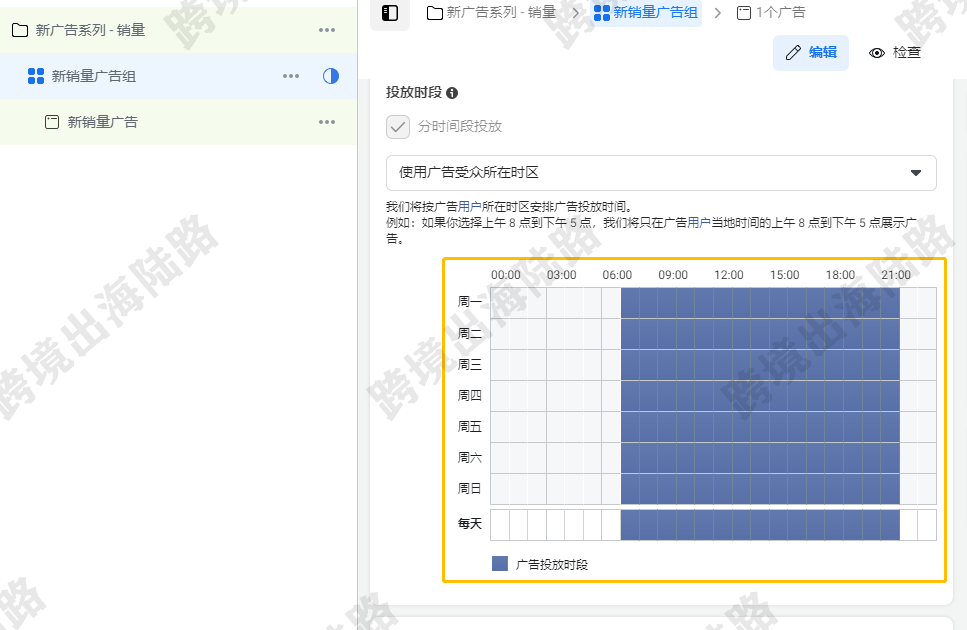Click the 21:00 column header
Screen dimensions: 967x630
[896, 275]
